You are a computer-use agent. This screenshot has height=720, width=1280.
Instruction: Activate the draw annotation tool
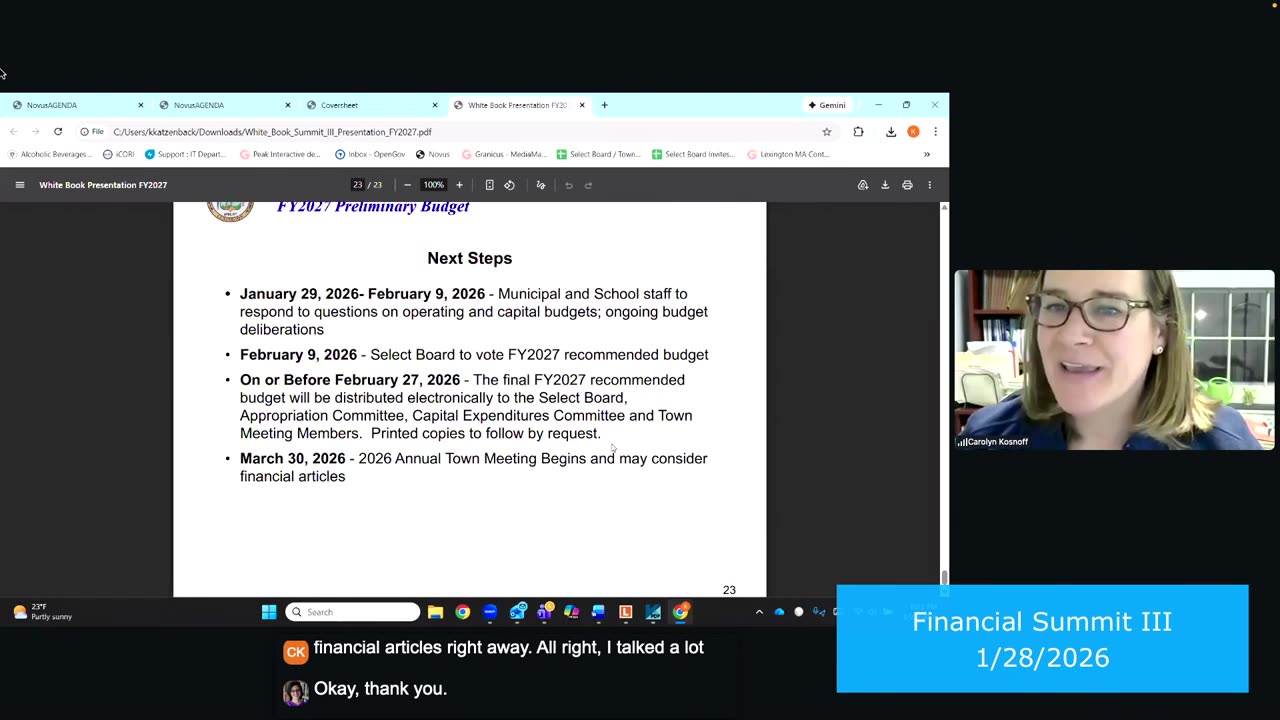point(541,185)
